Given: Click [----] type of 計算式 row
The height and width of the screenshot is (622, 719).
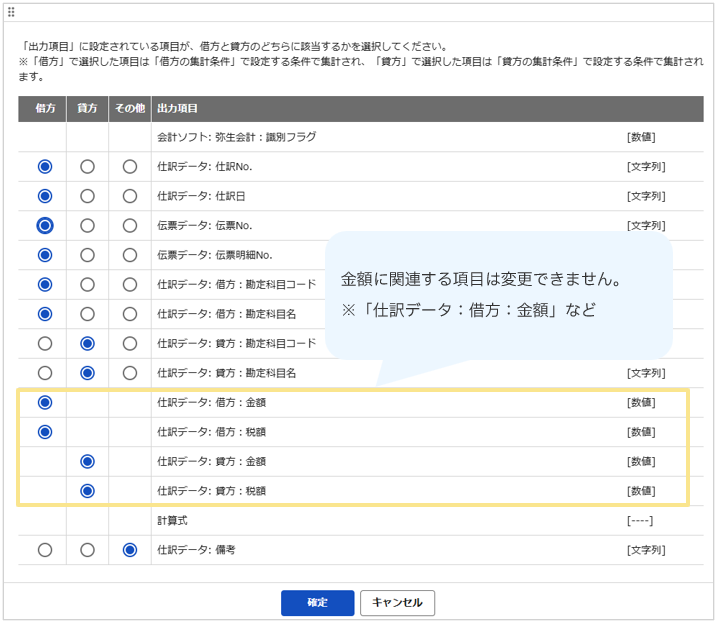Looking at the screenshot, I should [x=640, y=521].
